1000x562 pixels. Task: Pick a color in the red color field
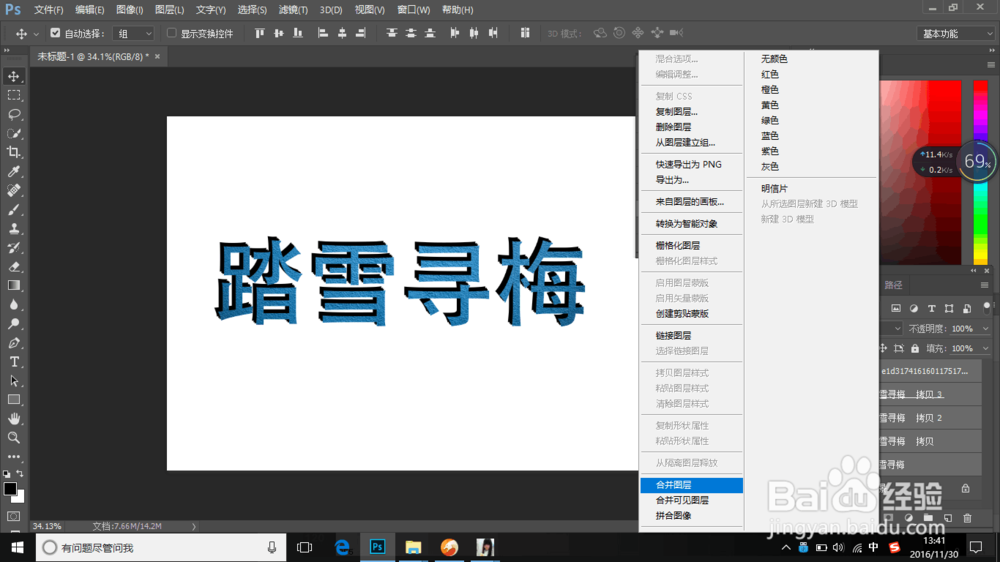[920, 172]
